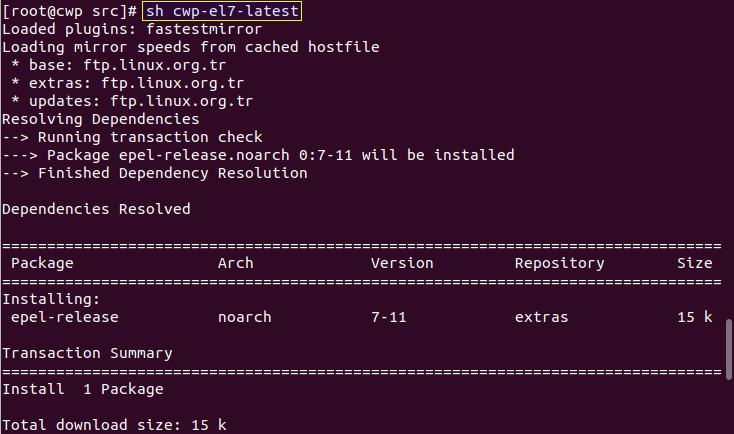Select the 'Dependencies Resolved' text

(96, 209)
